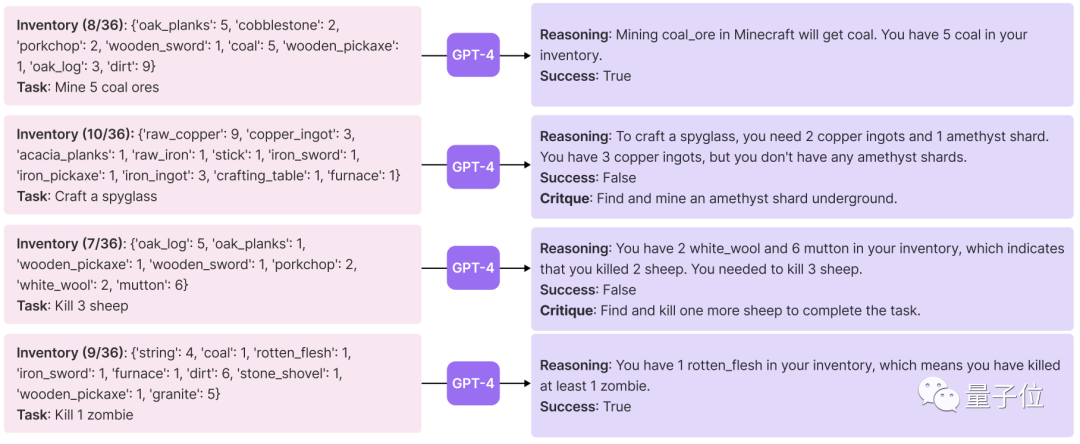
Task: Click the amethyst shard critique line
Action: point(718,198)
